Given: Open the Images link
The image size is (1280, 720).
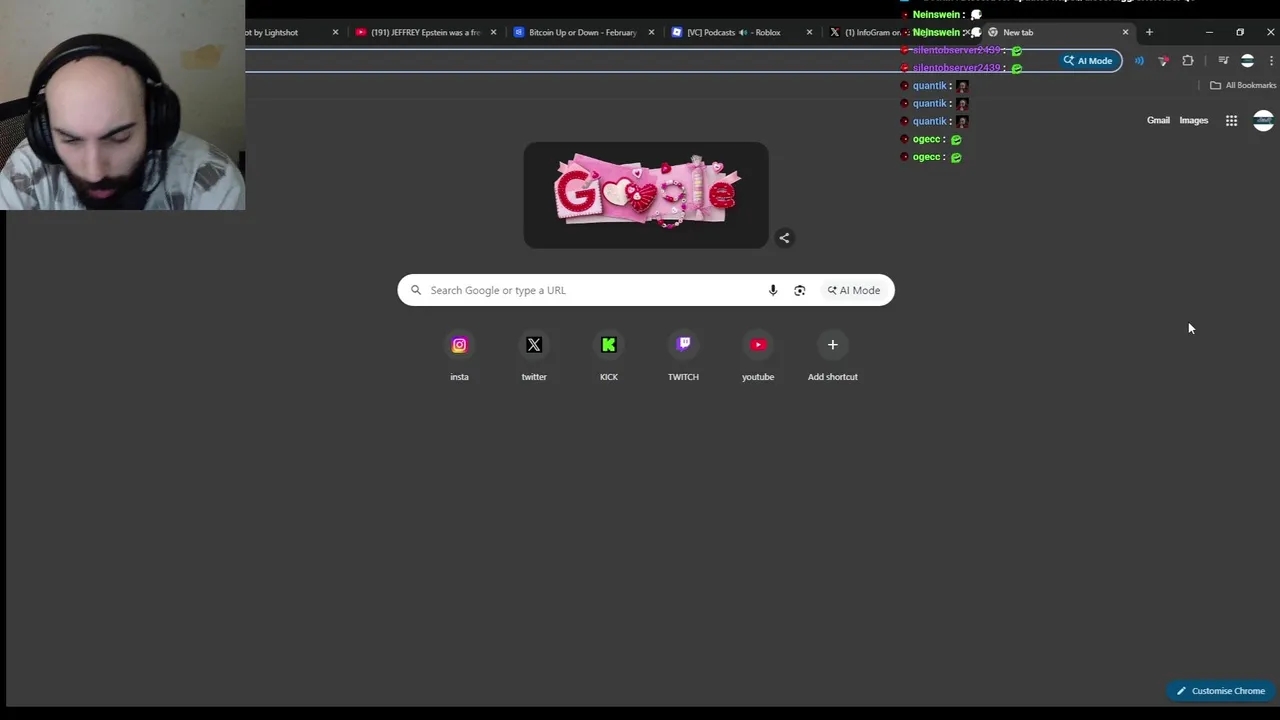Looking at the screenshot, I should coord(1193,121).
